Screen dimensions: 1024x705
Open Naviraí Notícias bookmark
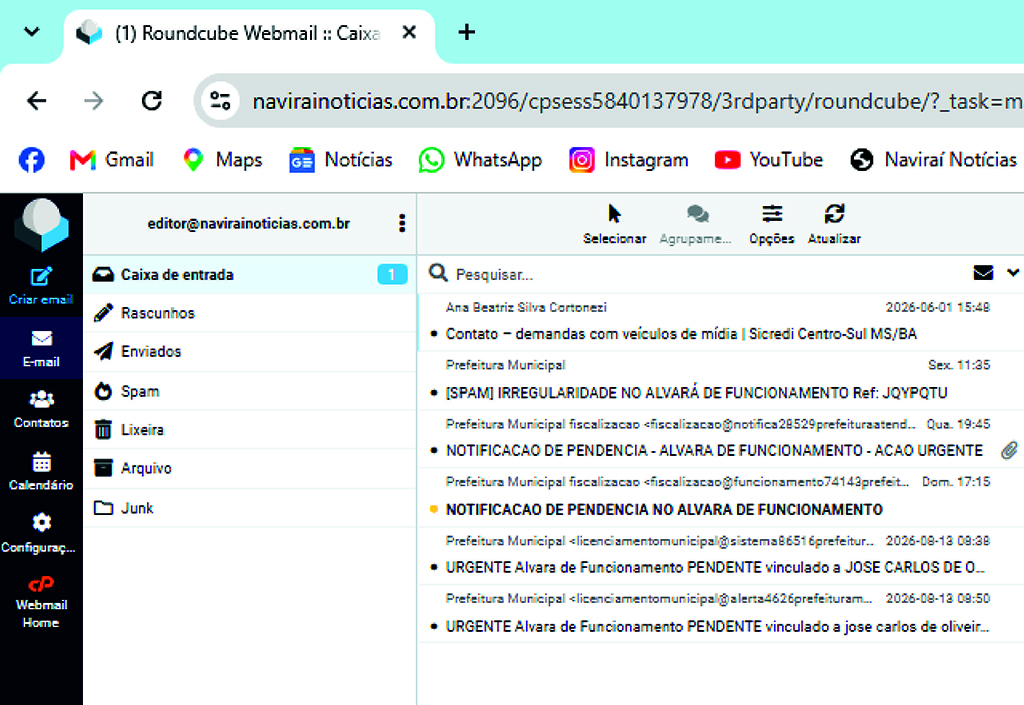(x=933, y=160)
